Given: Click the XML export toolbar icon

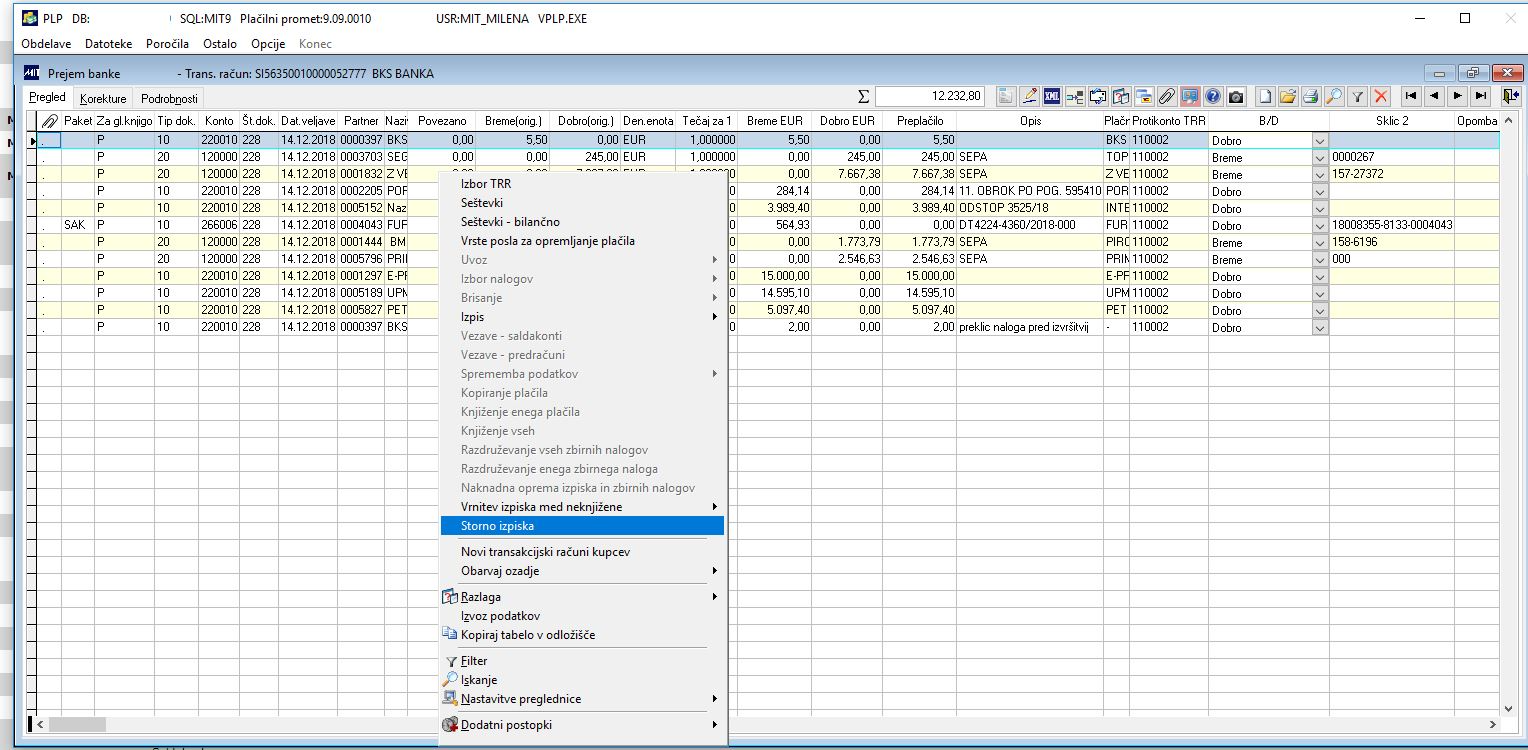Looking at the screenshot, I should pos(1051,96).
